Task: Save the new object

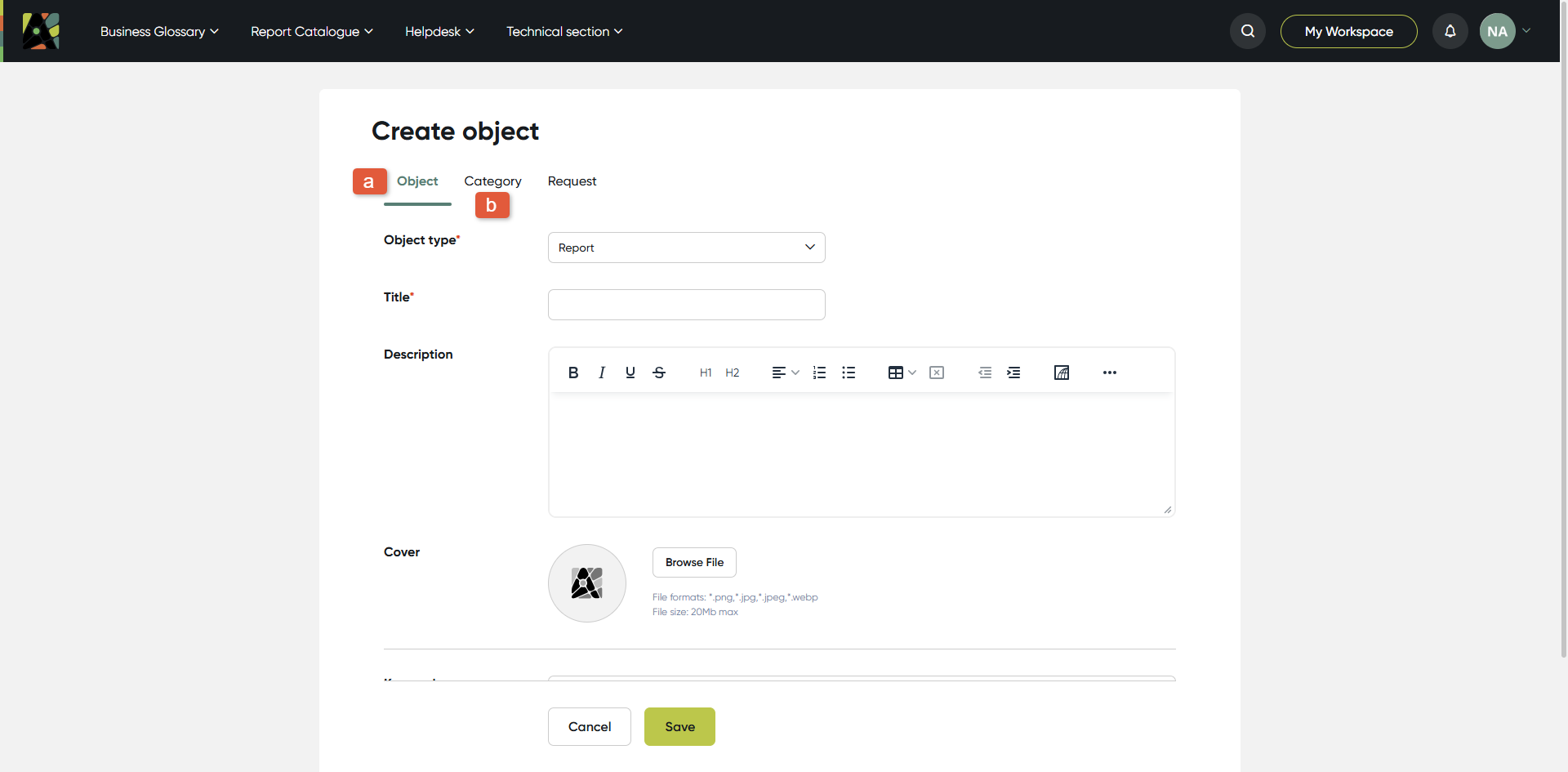Action: [x=679, y=726]
